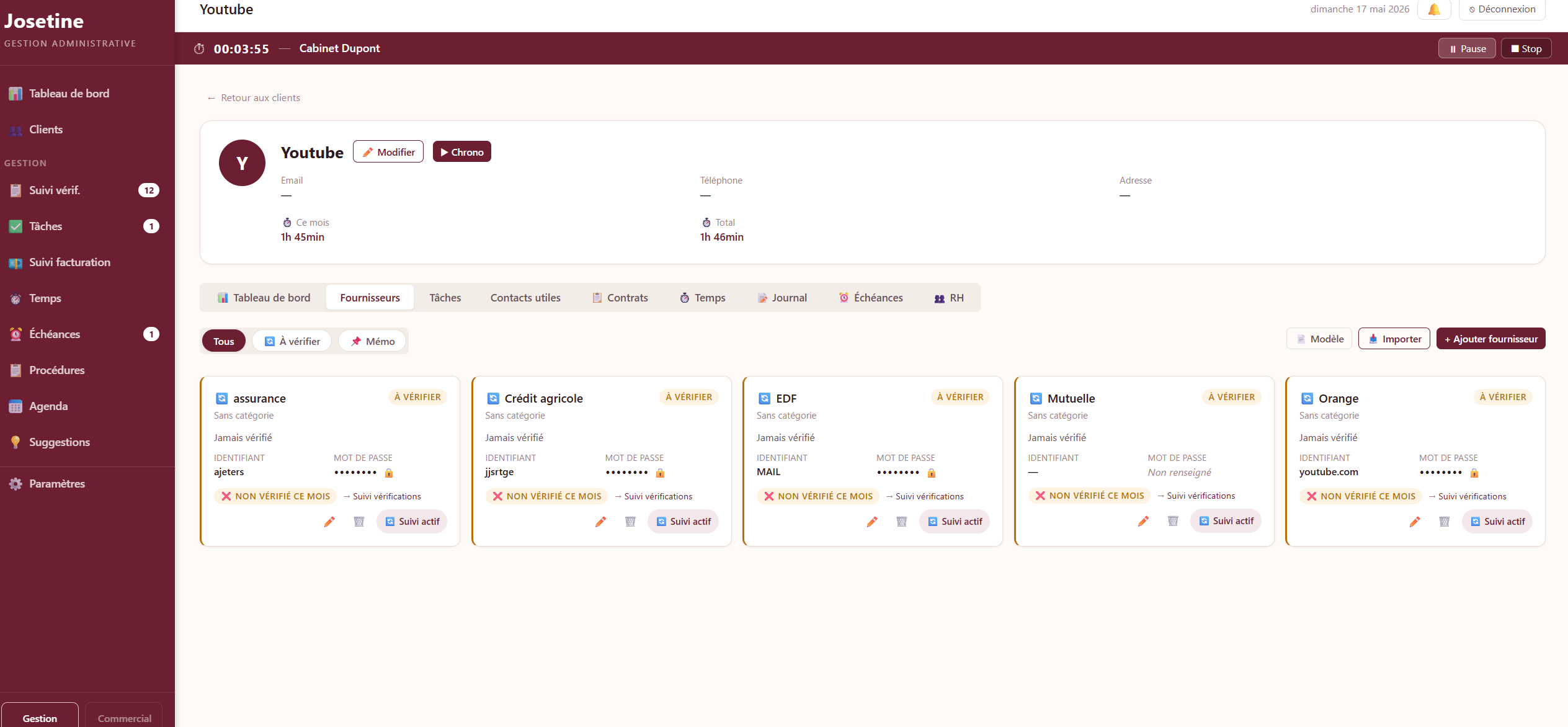
Task: Delete the Crédit agricole supplier card
Action: click(630, 522)
